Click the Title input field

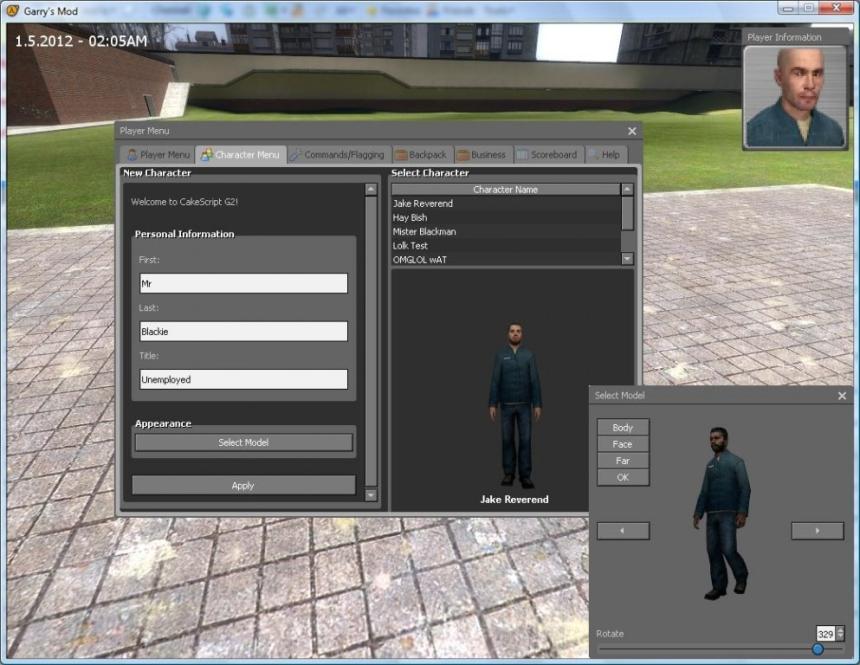tap(244, 379)
